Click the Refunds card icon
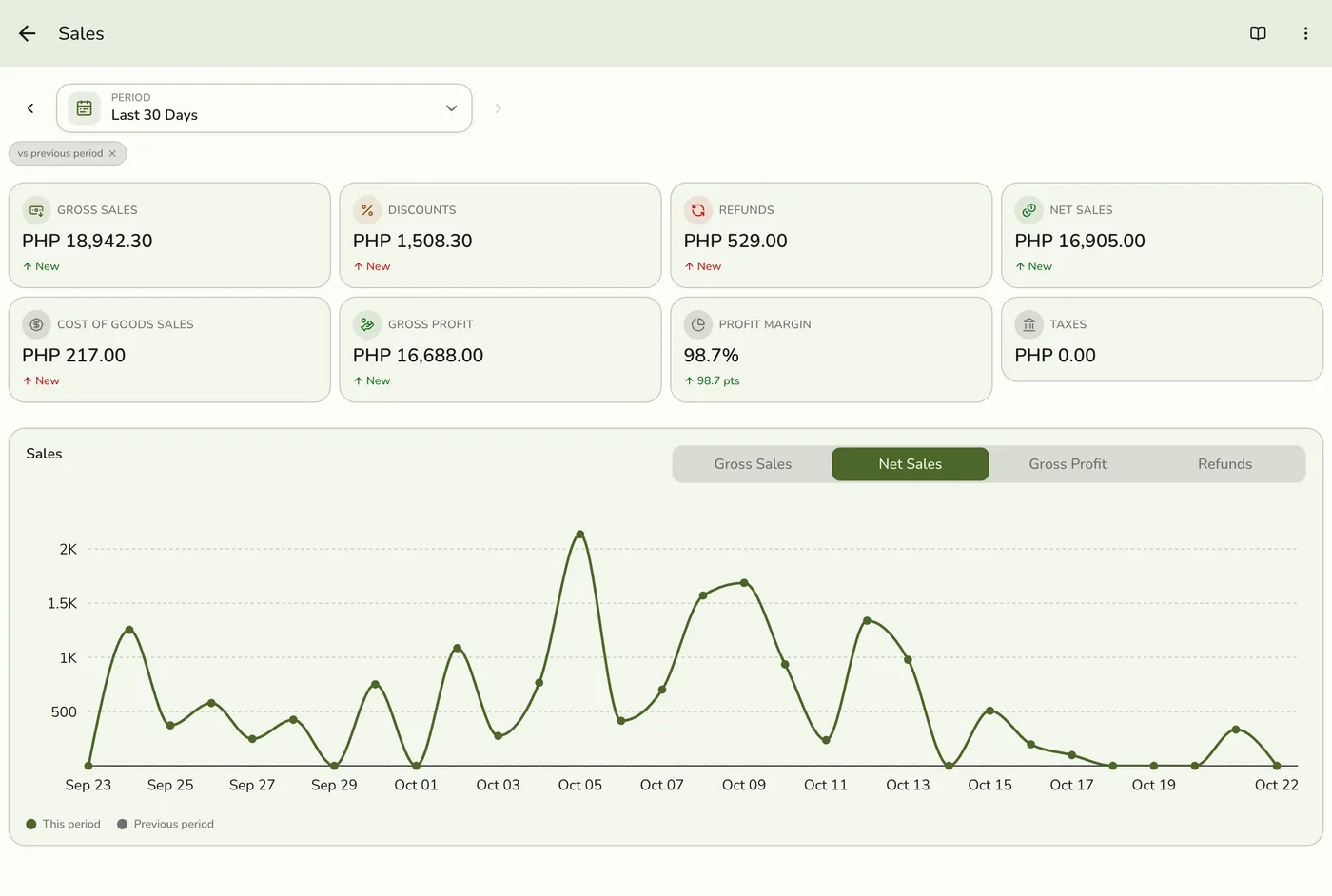 [x=698, y=210]
